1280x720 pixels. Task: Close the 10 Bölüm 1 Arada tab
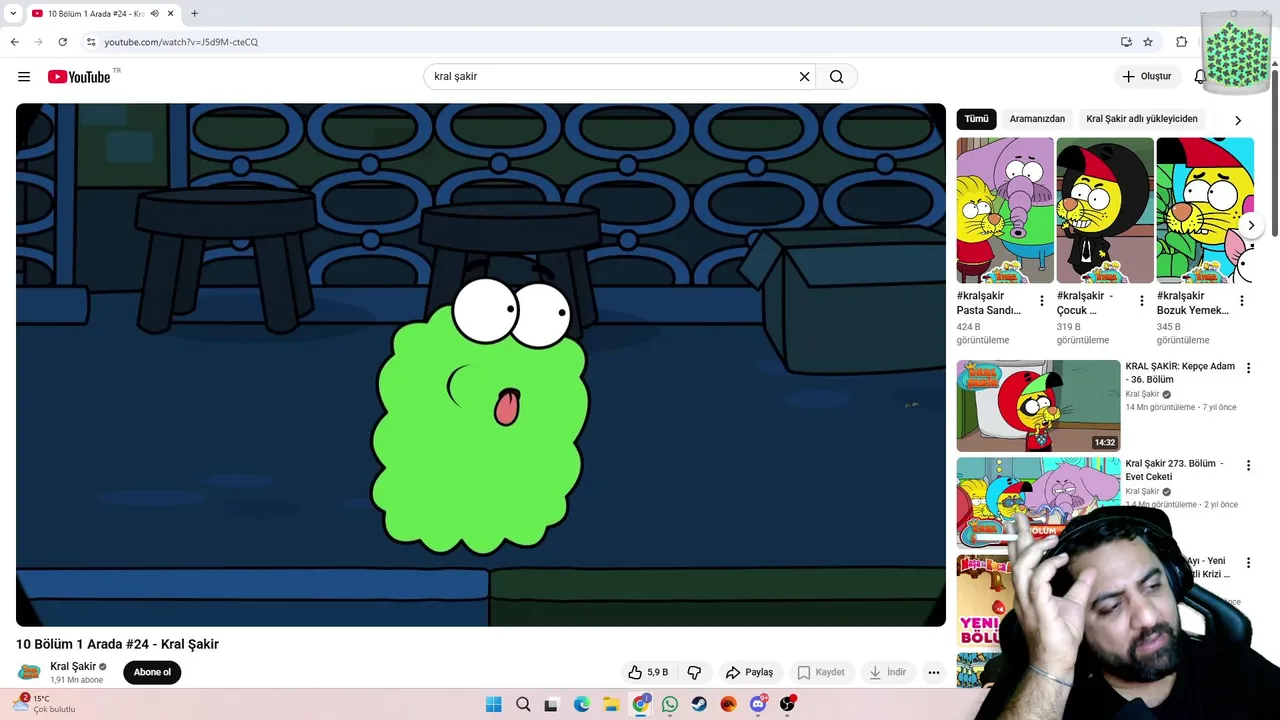pyautogui.click(x=171, y=14)
